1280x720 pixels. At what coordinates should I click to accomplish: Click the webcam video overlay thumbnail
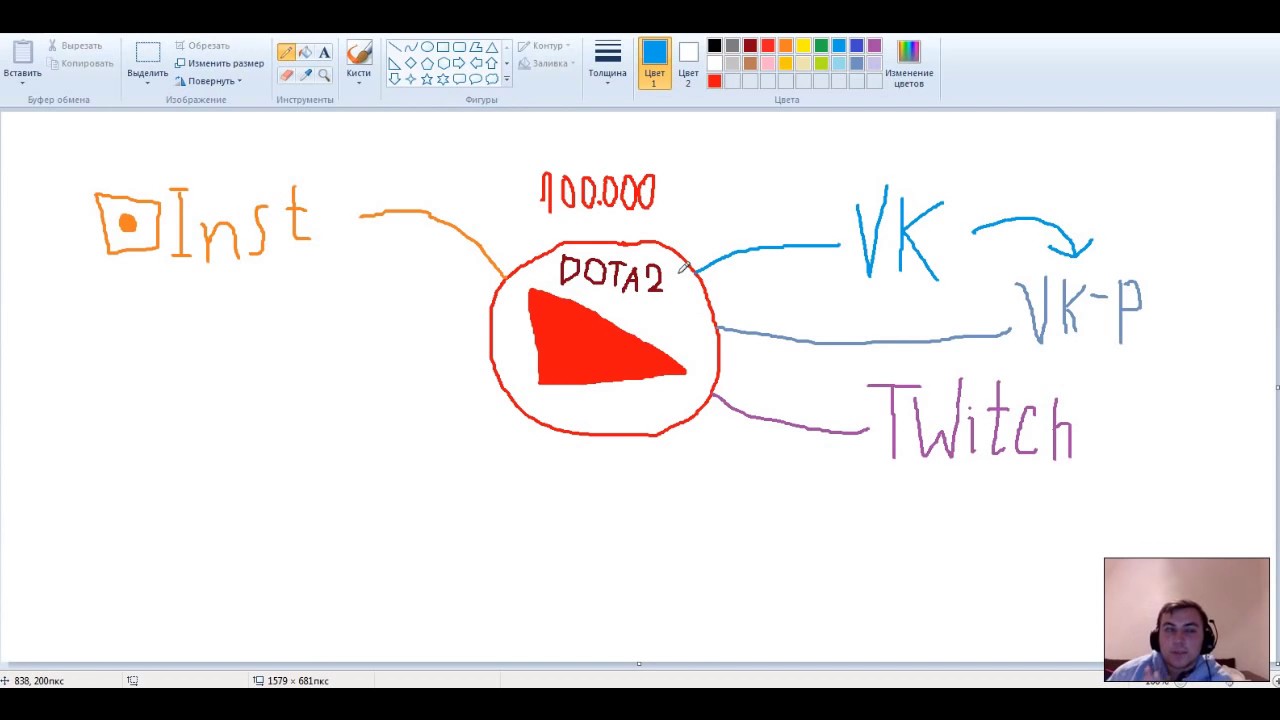[x=1187, y=619]
